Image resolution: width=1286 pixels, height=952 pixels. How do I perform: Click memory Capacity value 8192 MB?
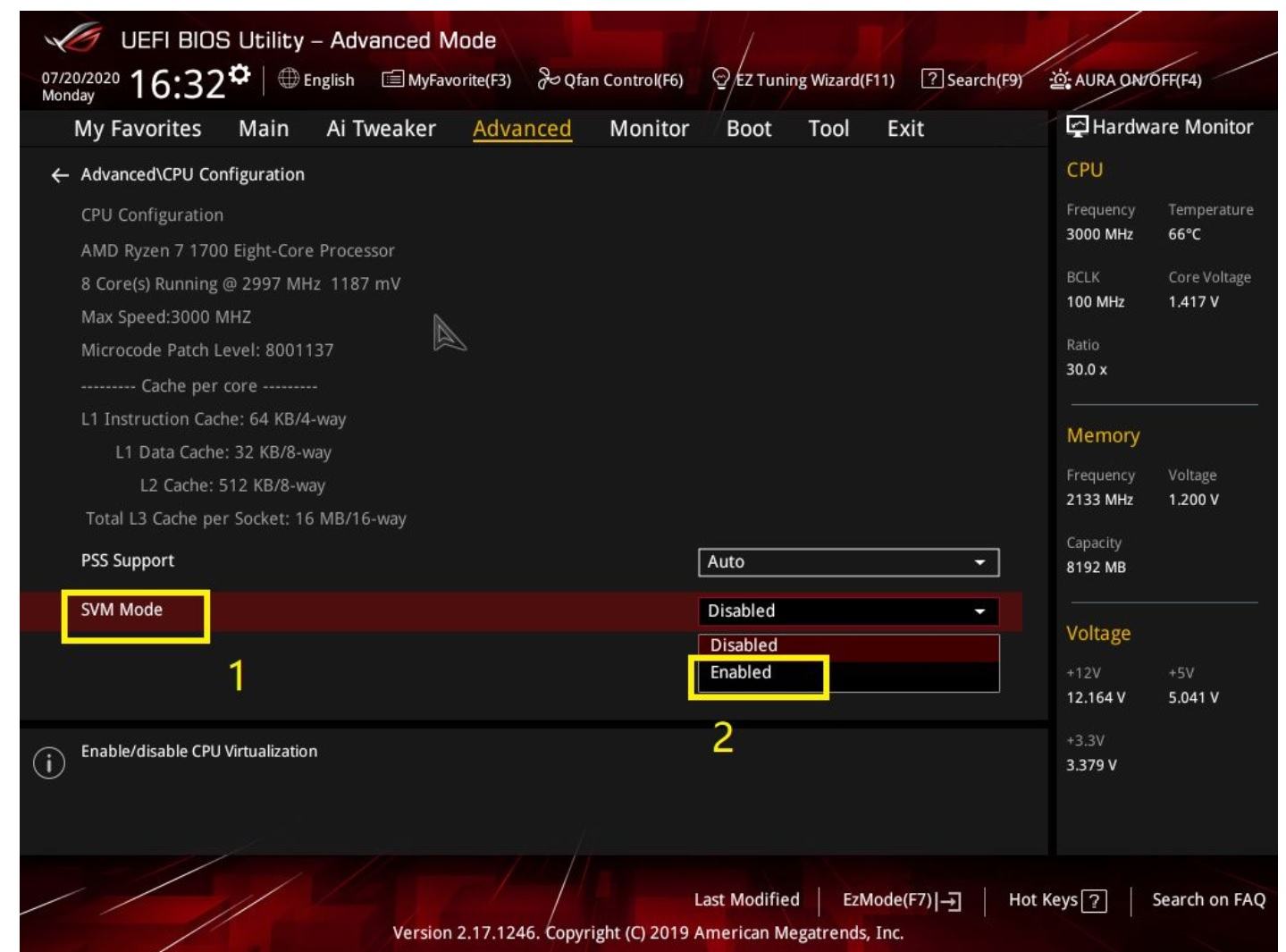click(x=1096, y=568)
